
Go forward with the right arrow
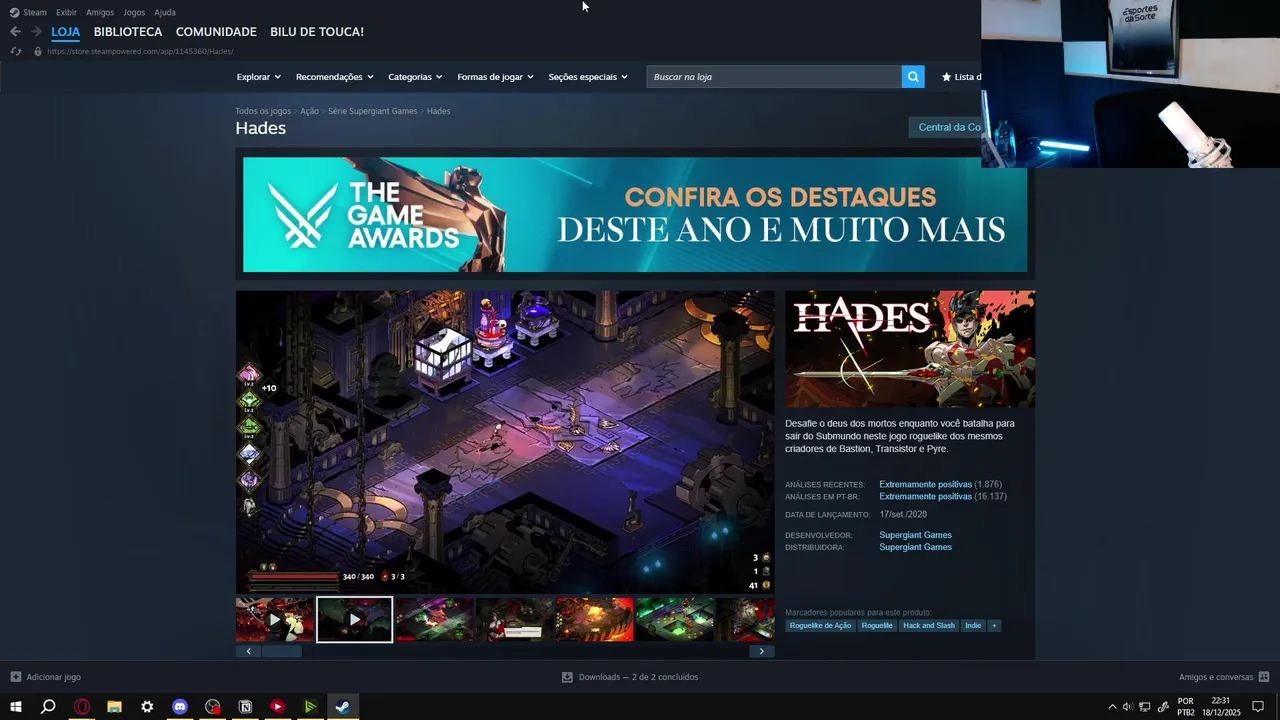(36, 32)
